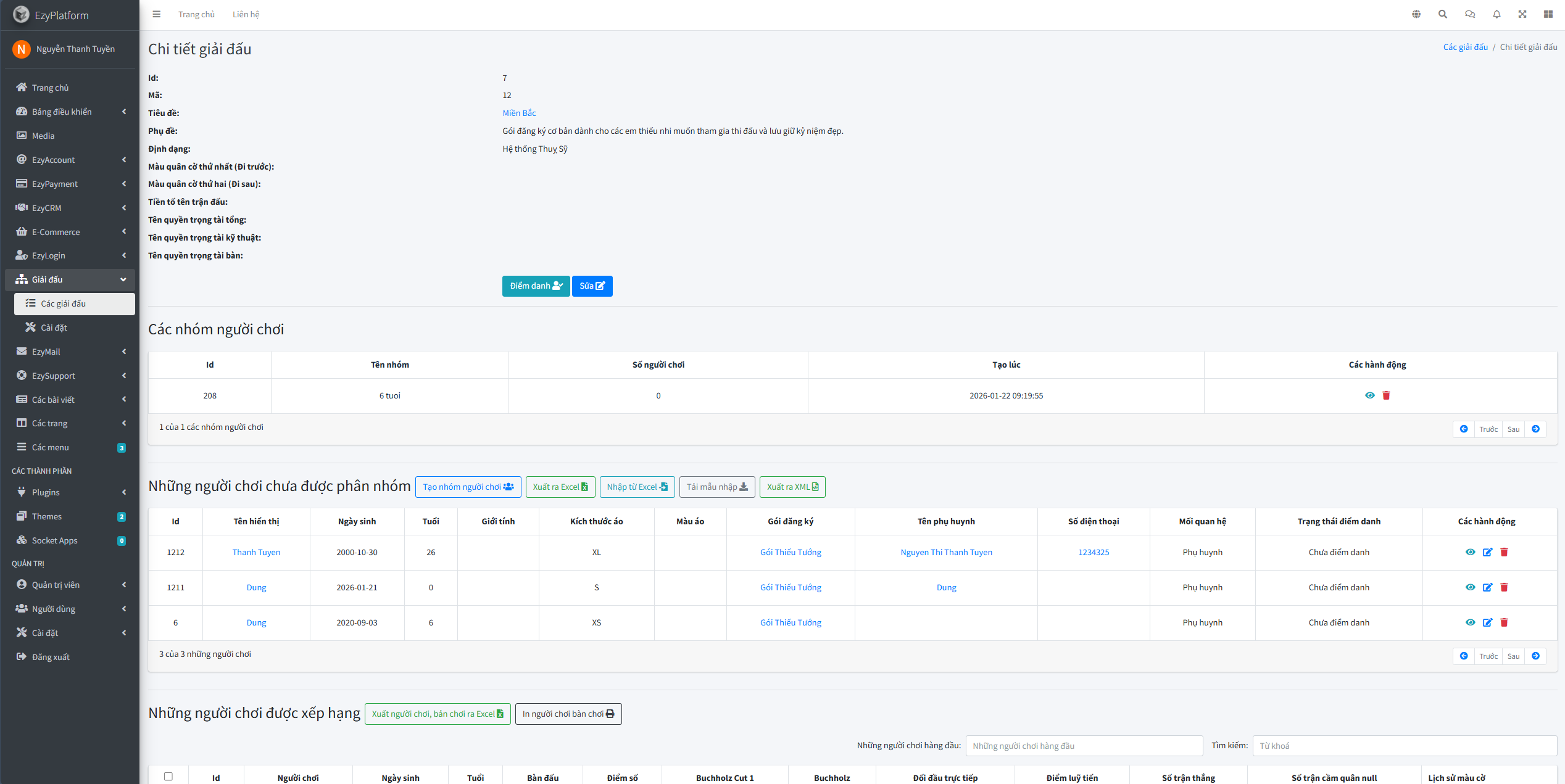This screenshot has width=1565, height=784.
Task: Edit player Thanh Tuyen via pencil icon
Action: (x=1487, y=552)
